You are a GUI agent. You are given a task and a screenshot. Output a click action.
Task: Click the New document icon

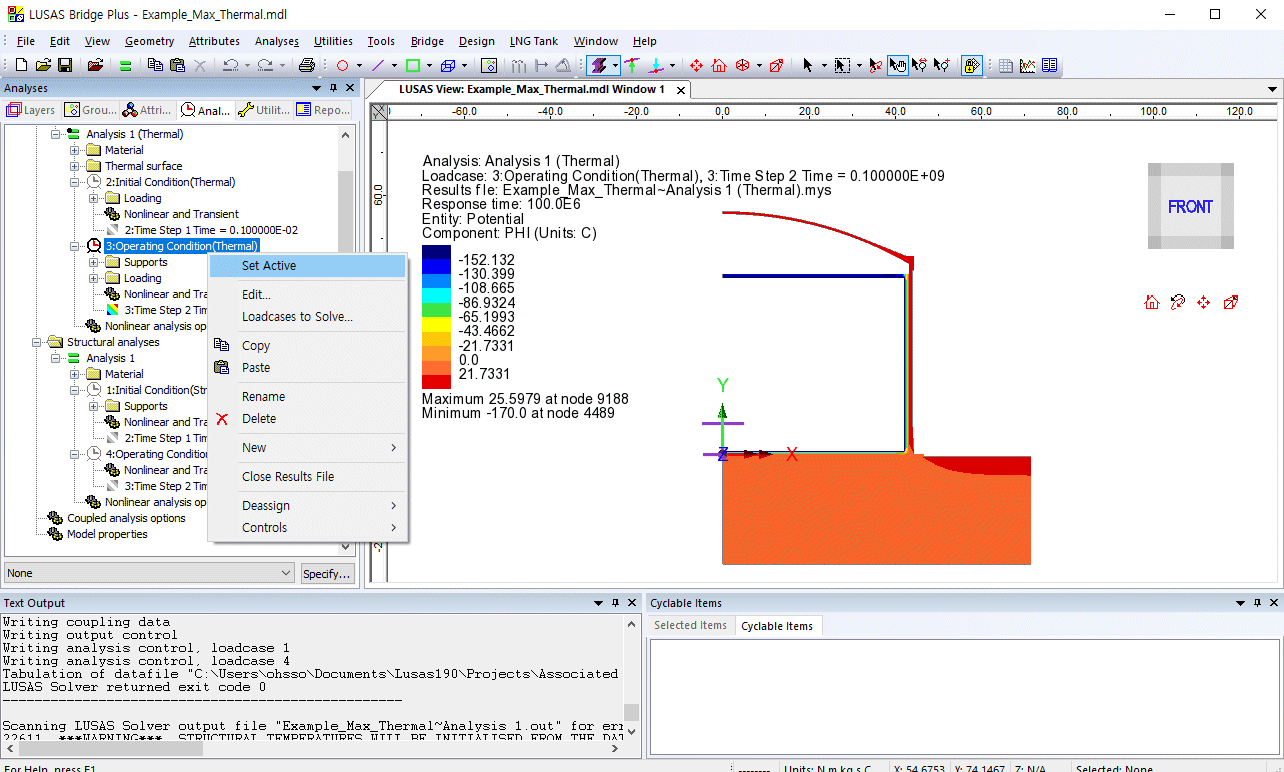[21, 65]
